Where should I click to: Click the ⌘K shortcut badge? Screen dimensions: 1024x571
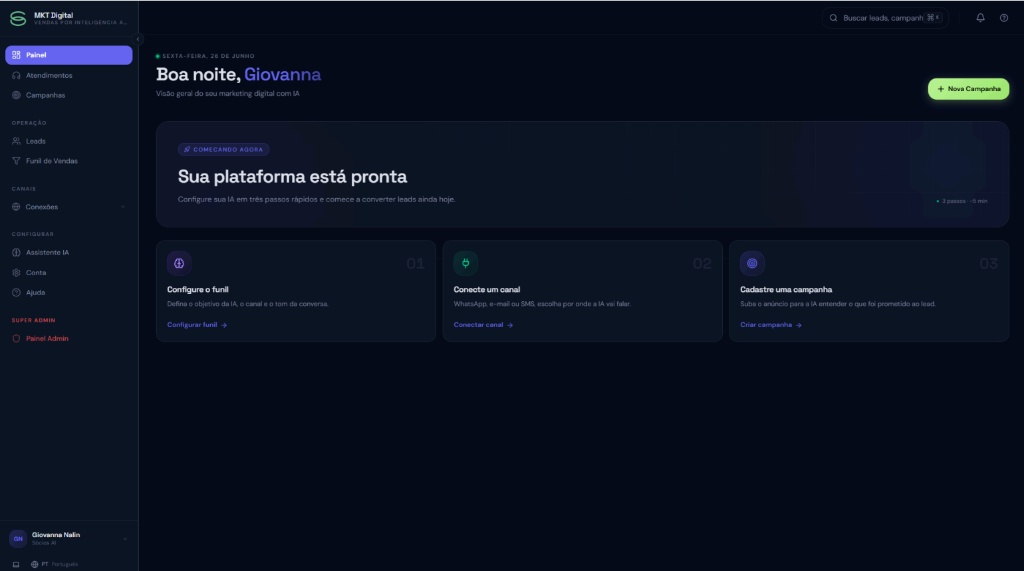[933, 18]
